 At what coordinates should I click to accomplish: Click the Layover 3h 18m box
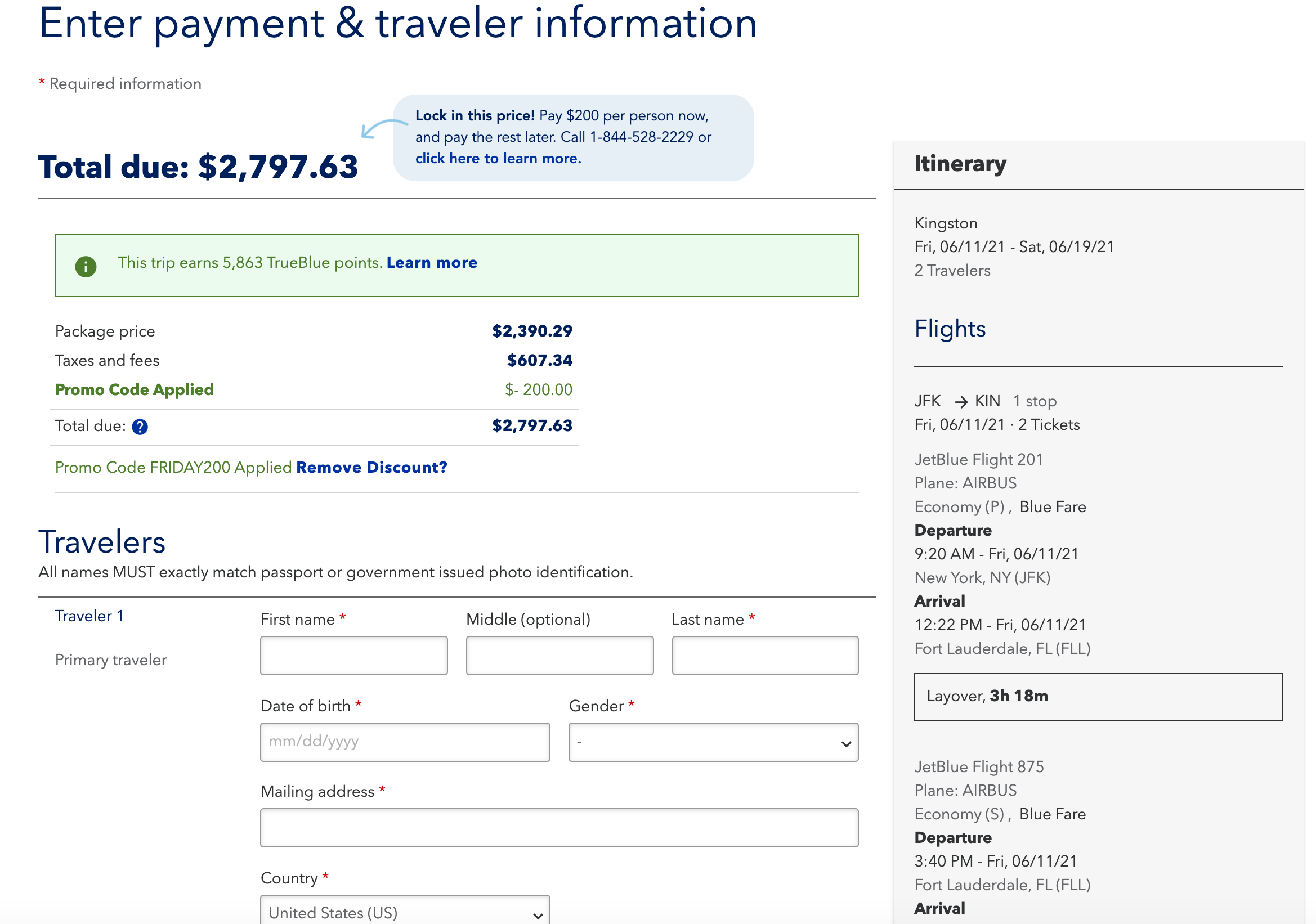pos(1098,697)
